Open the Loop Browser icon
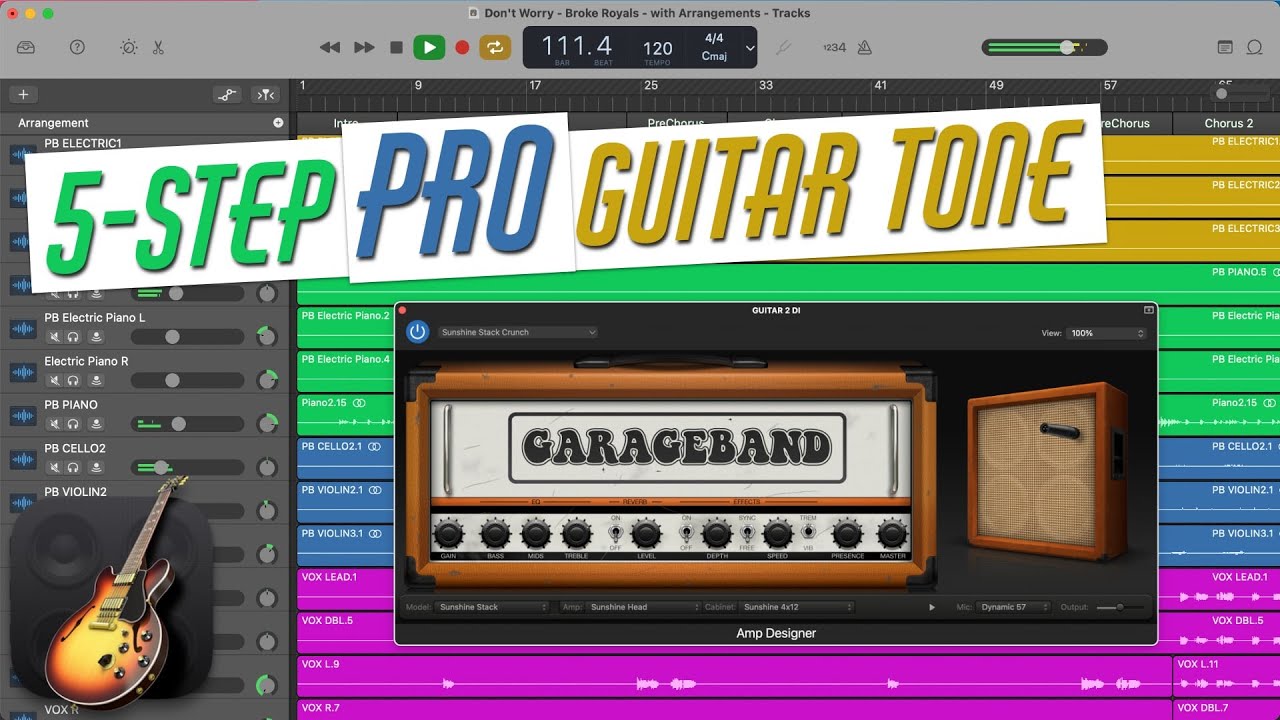Image resolution: width=1280 pixels, height=720 pixels. click(1254, 47)
